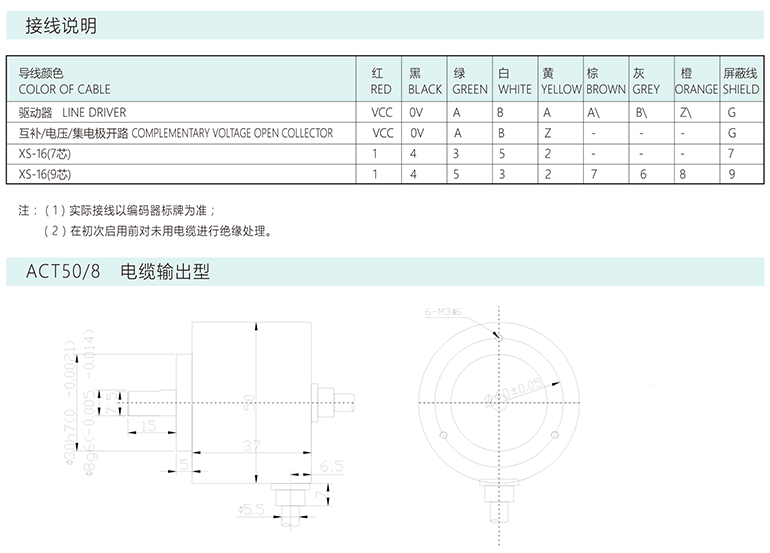Screen dimensions: 770x553
Task: Select the 橙 ORANGE column header
Action: click(696, 81)
